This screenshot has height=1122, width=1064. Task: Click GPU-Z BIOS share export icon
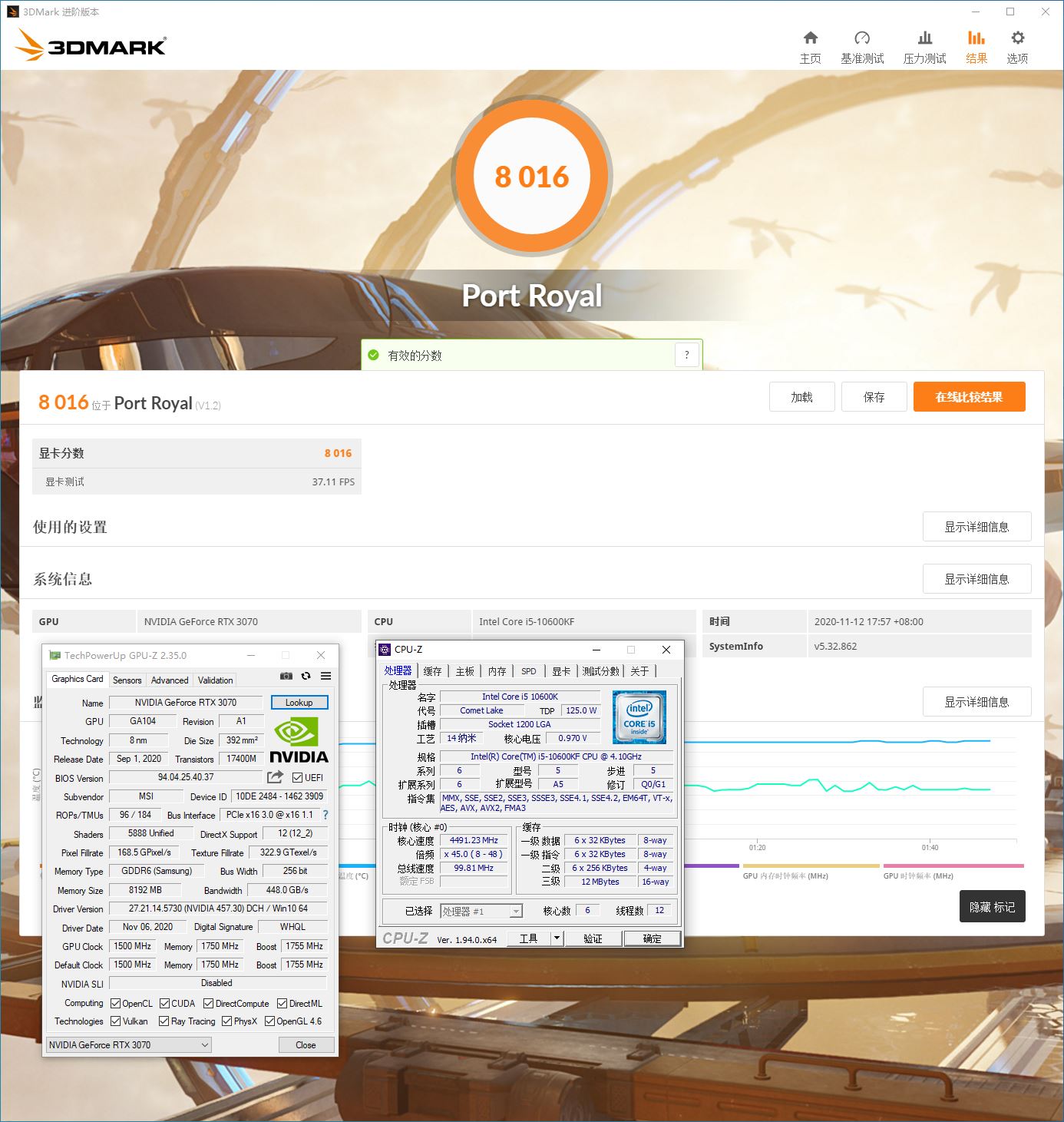pyautogui.click(x=275, y=777)
